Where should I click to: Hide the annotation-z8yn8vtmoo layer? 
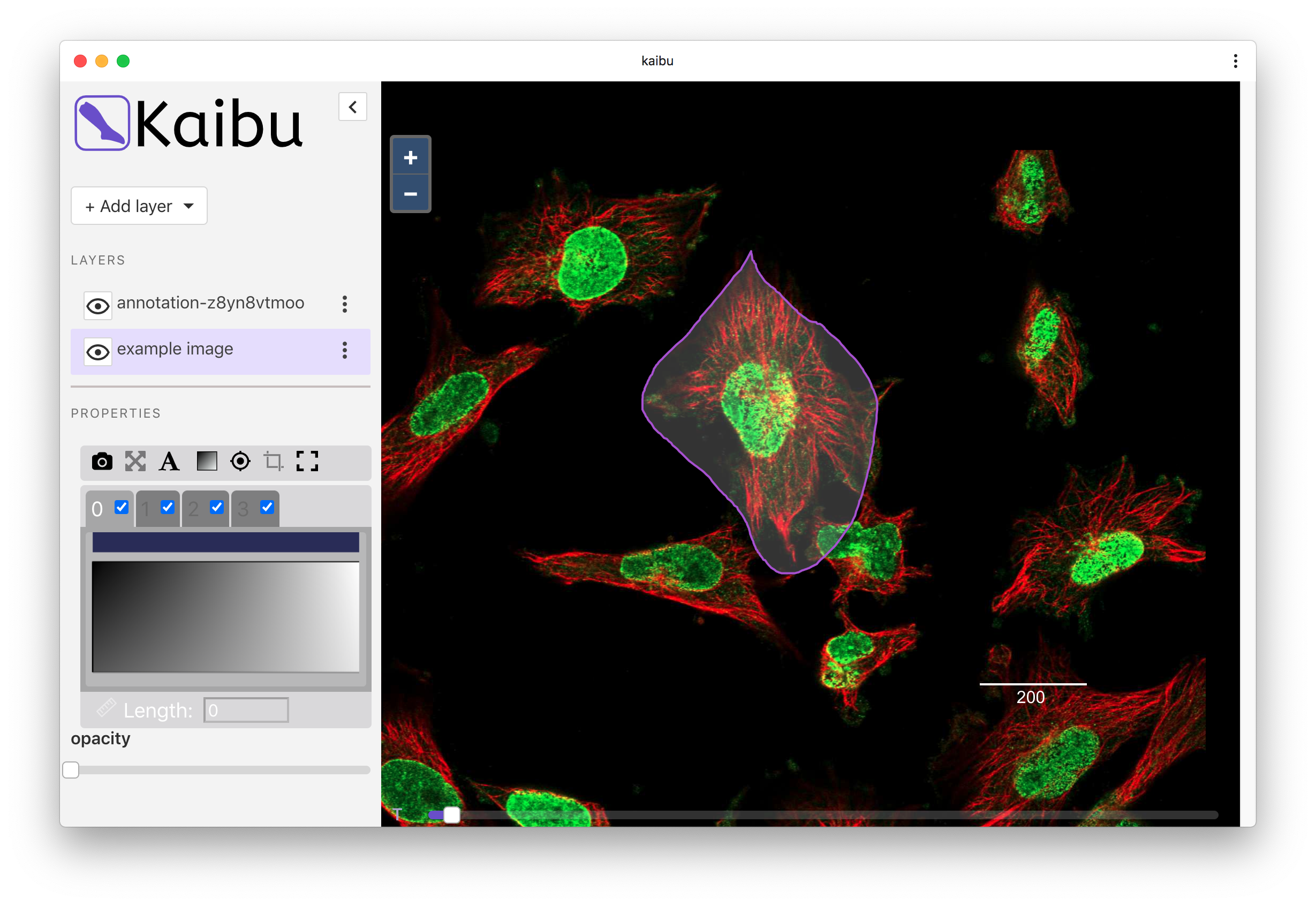coord(97,306)
